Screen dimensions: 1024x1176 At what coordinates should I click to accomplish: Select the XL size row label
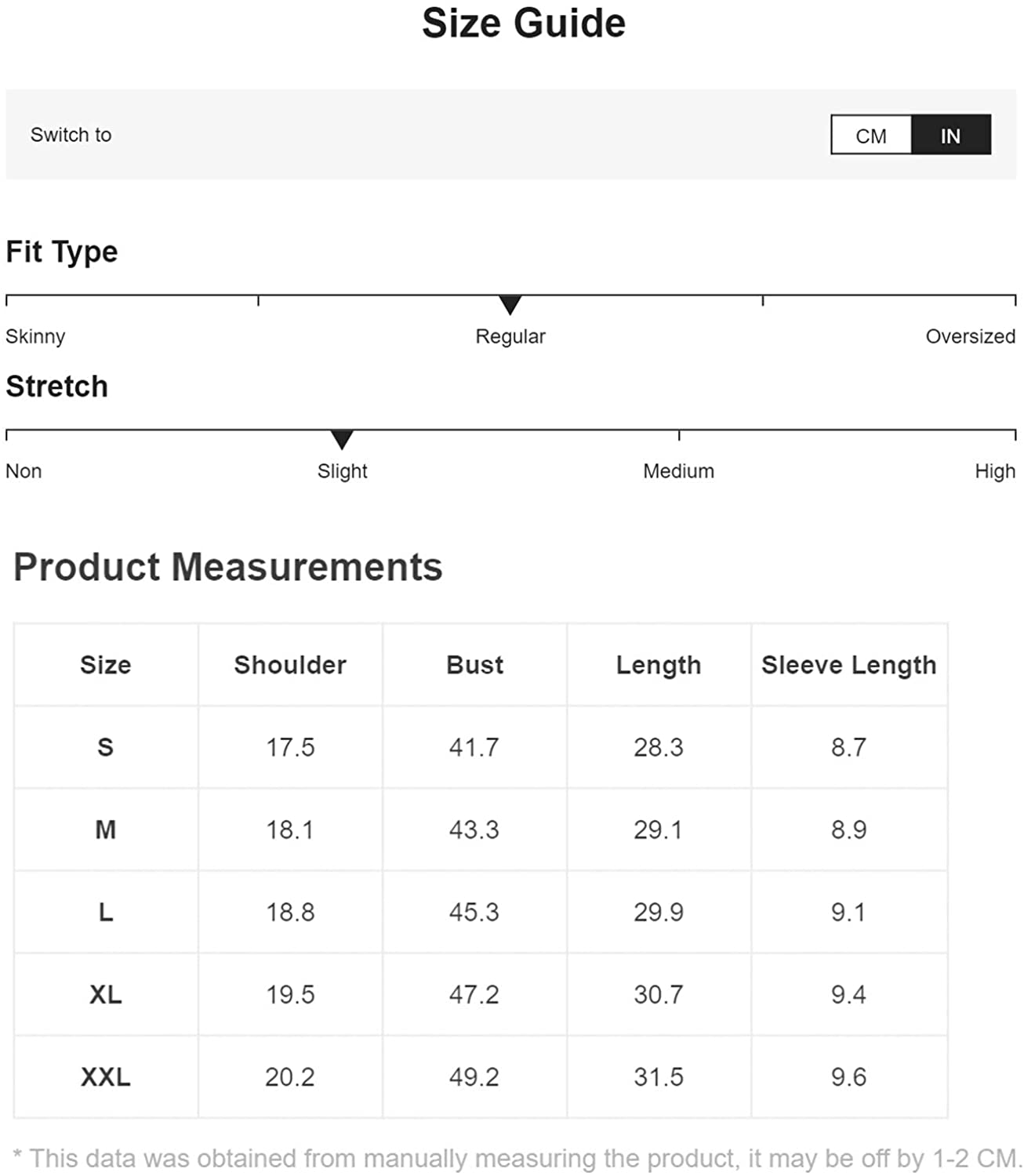(106, 994)
